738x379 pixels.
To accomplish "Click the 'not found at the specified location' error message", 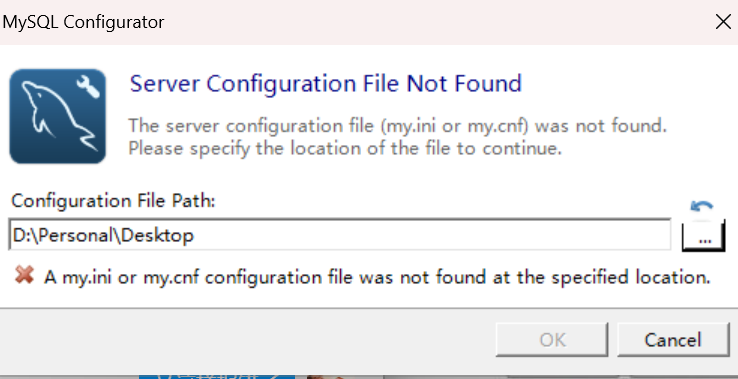I will point(377,277).
